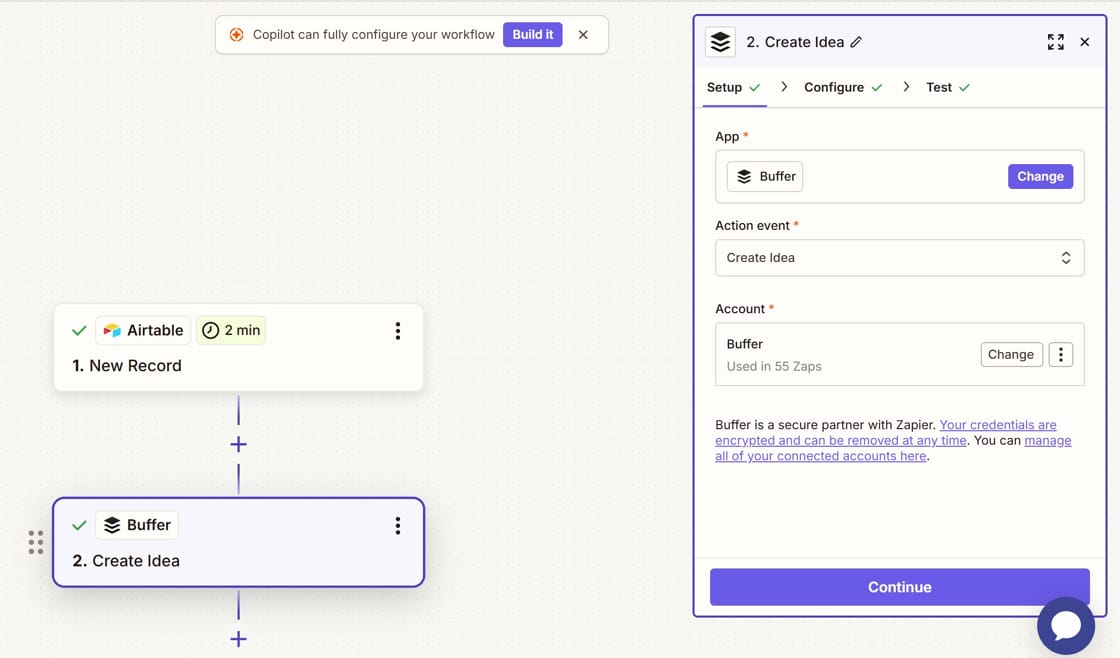The width and height of the screenshot is (1120, 658).
Task: Open the chat assistant bubble
Action: pyautogui.click(x=1066, y=626)
